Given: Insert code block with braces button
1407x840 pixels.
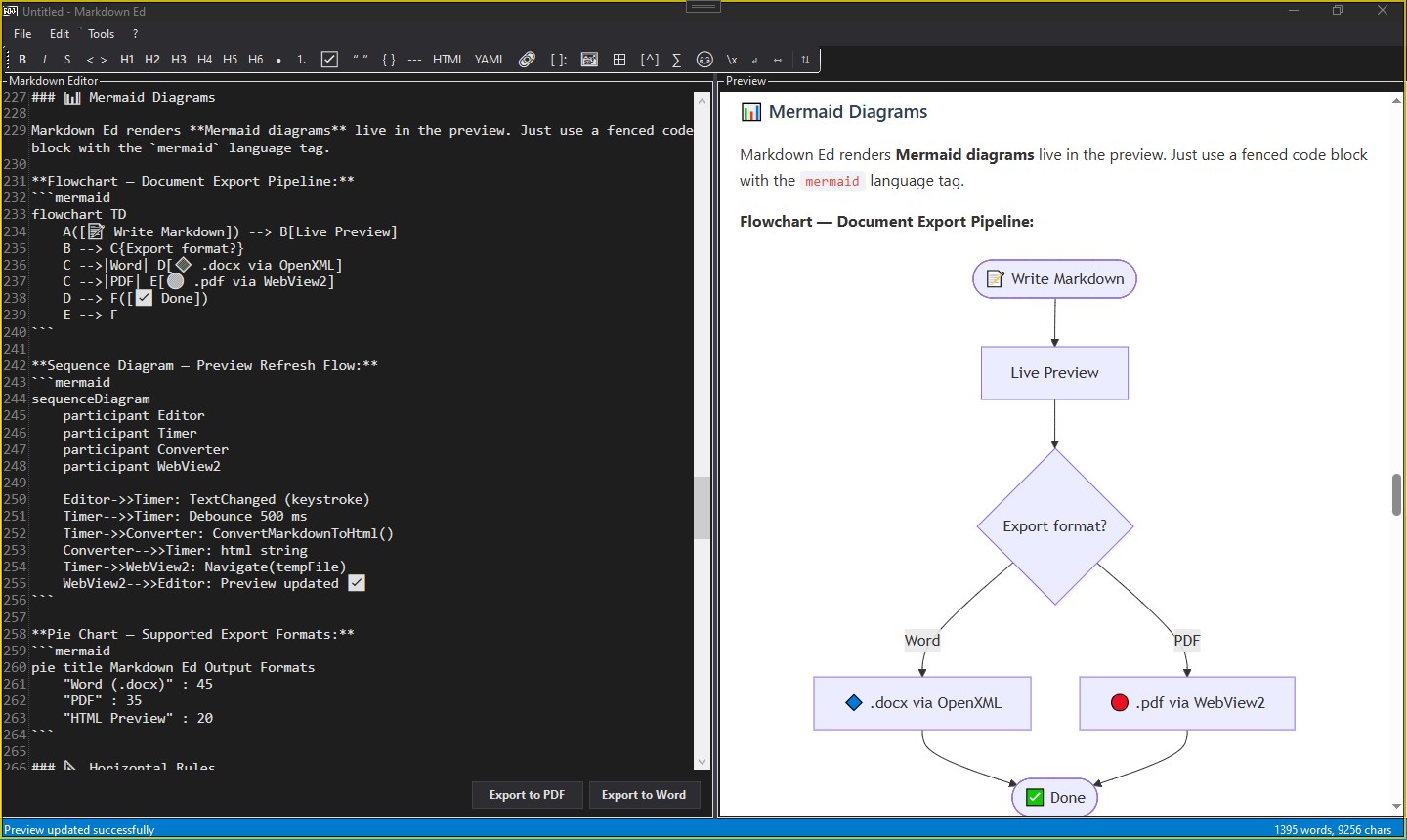Looking at the screenshot, I should (x=389, y=60).
